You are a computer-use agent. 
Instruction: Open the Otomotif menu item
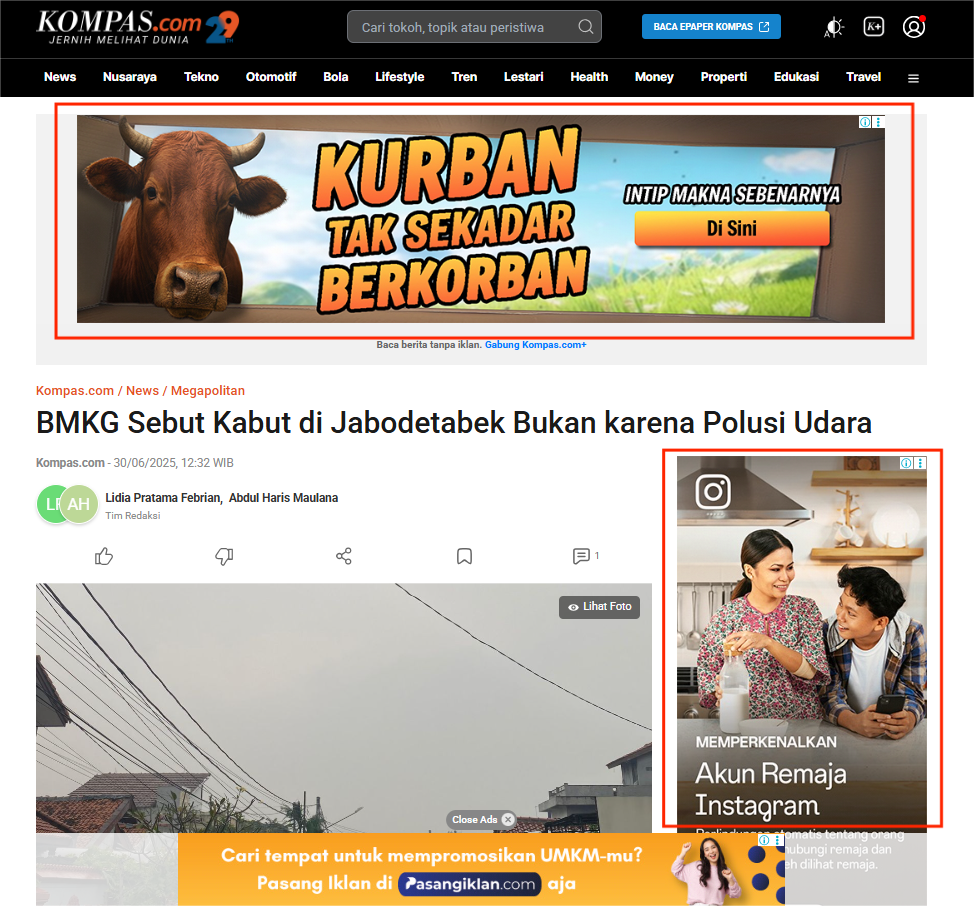pyautogui.click(x=271, y=77)
